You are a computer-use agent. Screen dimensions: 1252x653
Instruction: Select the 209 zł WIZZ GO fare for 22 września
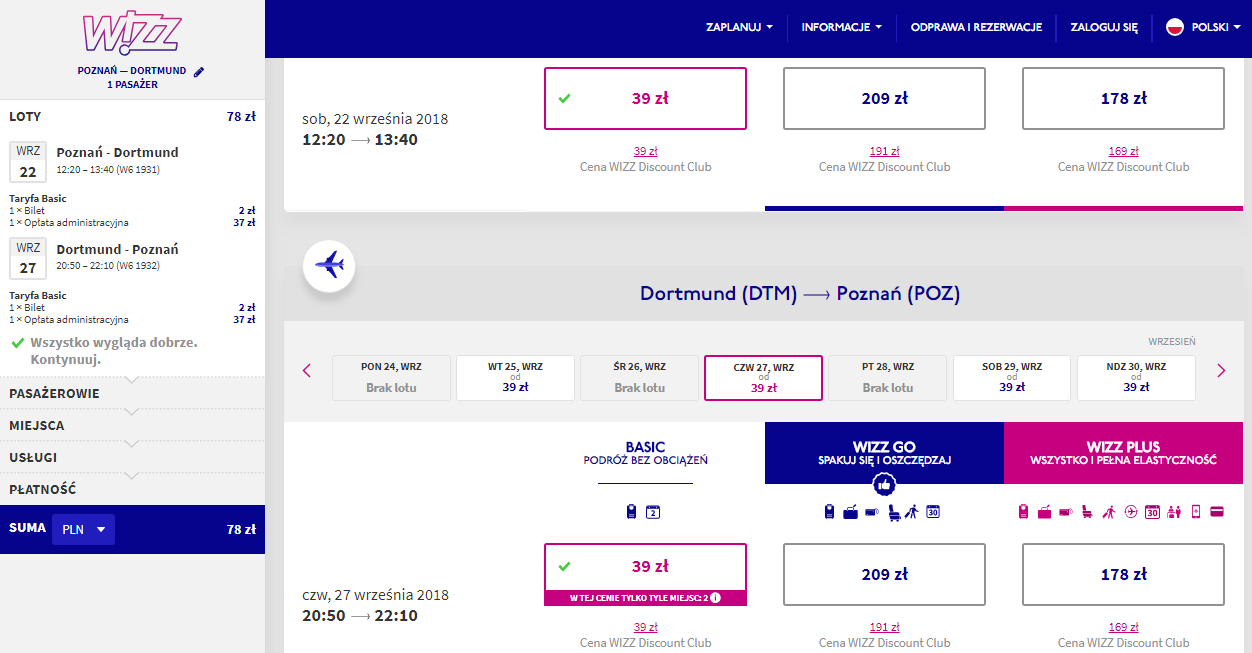click(884, 98)
